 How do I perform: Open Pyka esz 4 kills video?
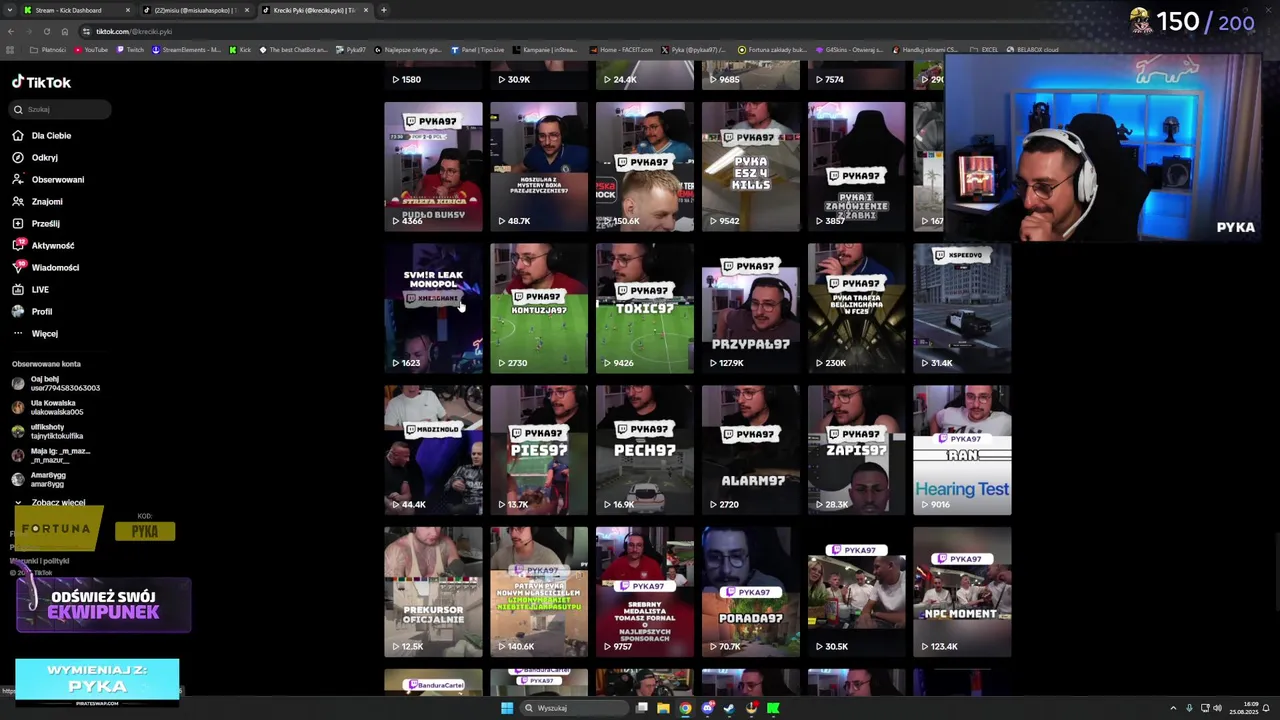click(x=751, y=166)
